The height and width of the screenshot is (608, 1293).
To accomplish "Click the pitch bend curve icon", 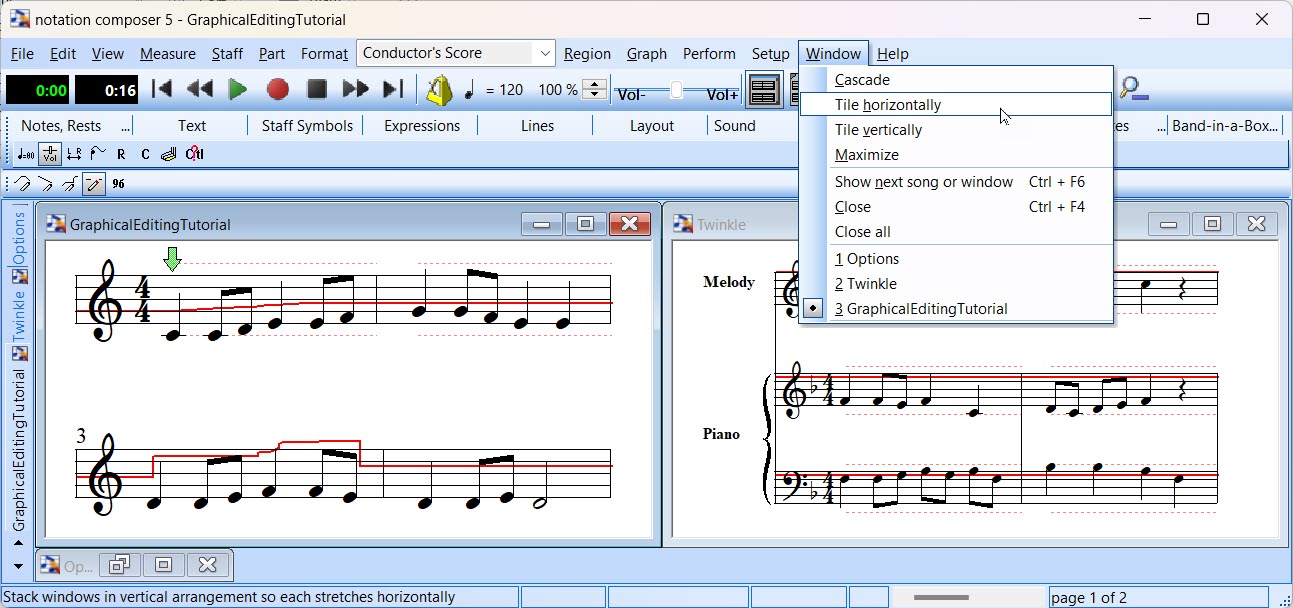I will tap(97, 154).
